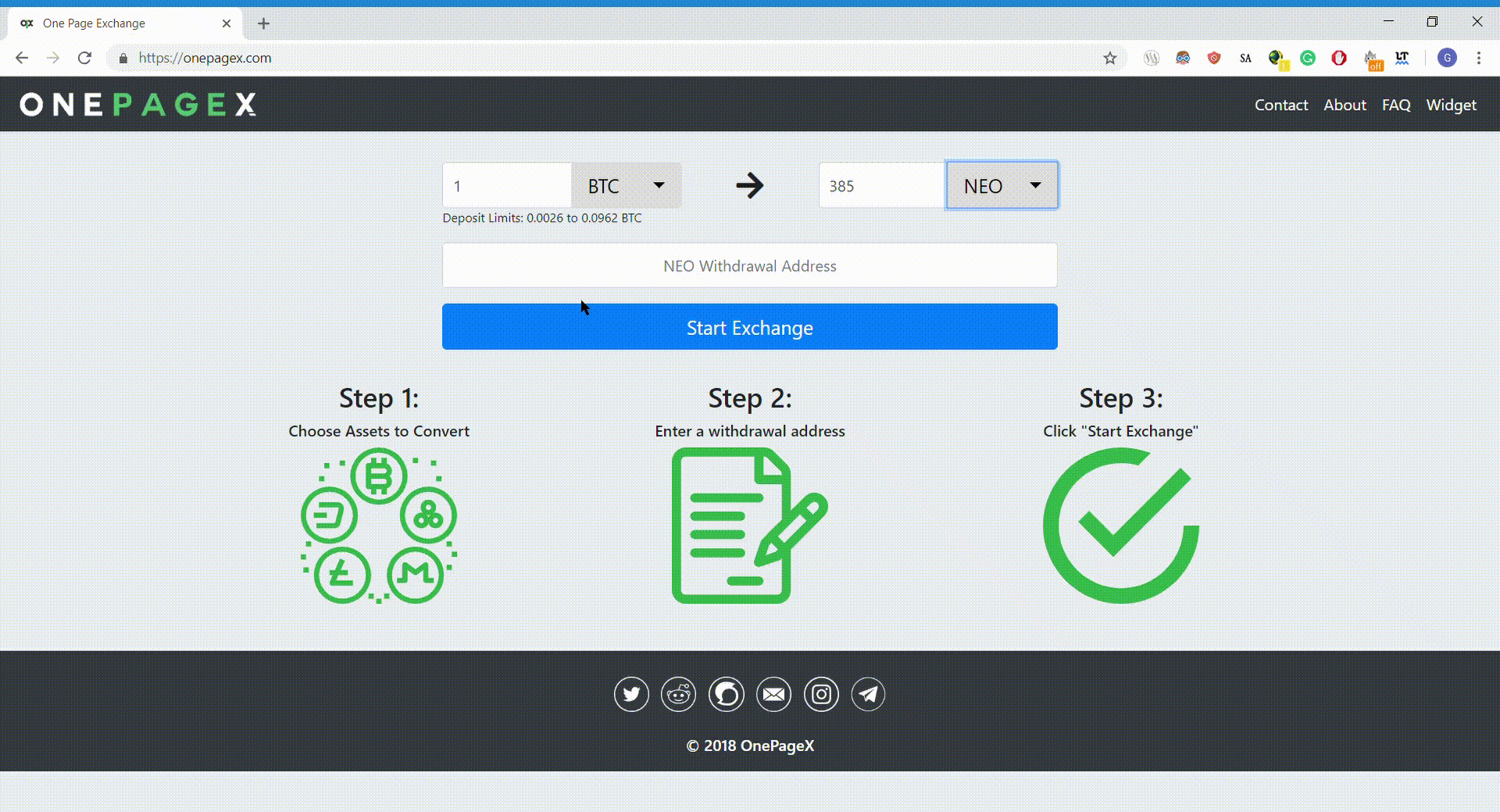Open a new browser tab
The width and height of the screenshot is (1500, 812).
(x=263, y=23)
